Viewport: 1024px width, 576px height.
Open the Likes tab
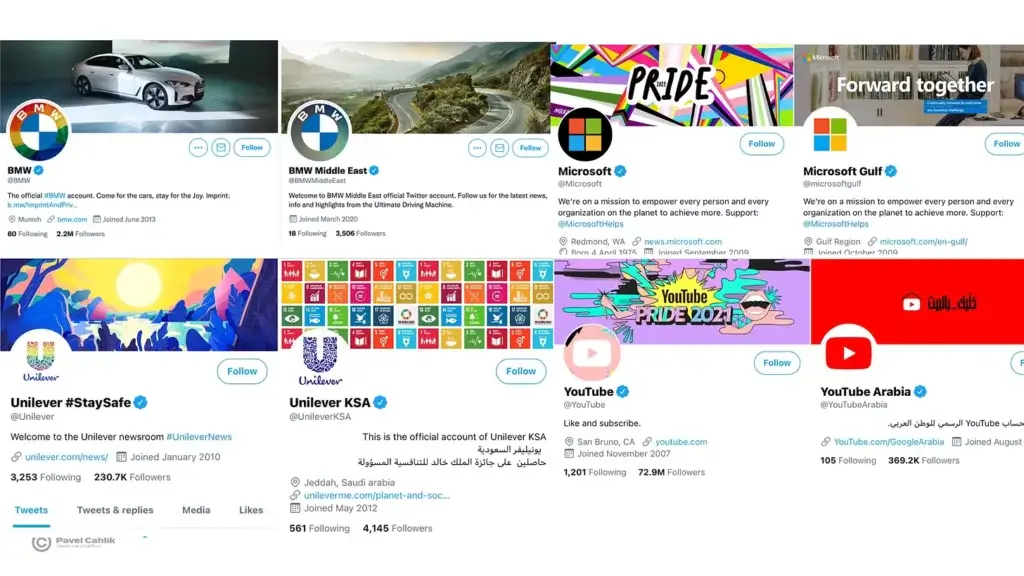click(x=251, y=510)
